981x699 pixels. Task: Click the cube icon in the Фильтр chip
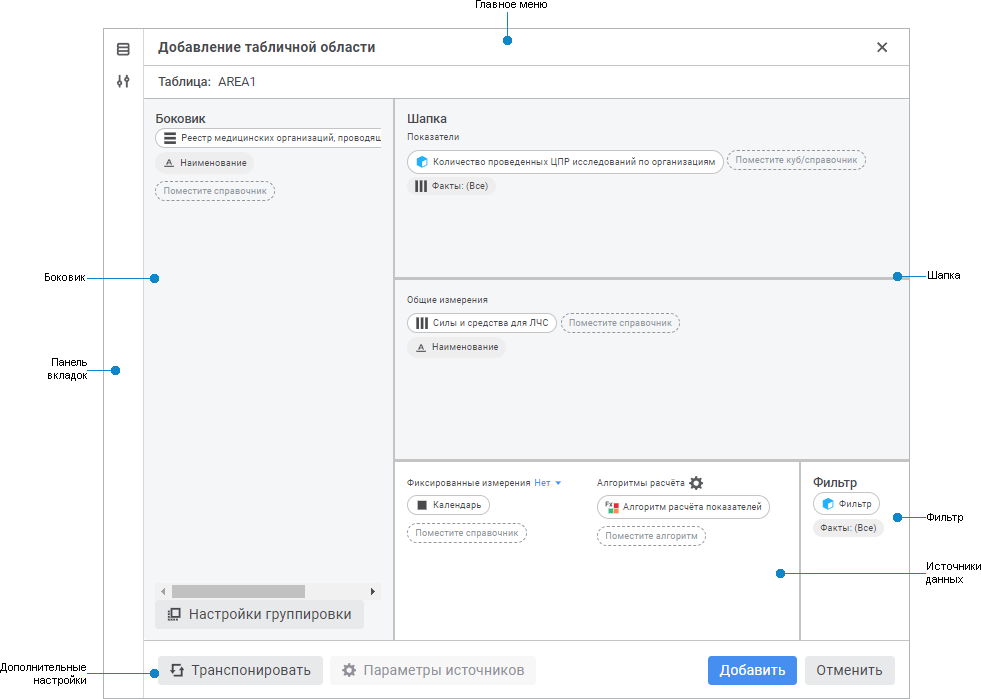pos(828,504)
